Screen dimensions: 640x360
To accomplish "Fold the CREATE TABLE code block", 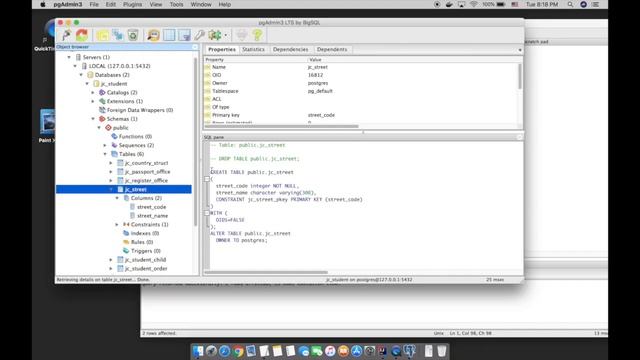I will [207, 179].
